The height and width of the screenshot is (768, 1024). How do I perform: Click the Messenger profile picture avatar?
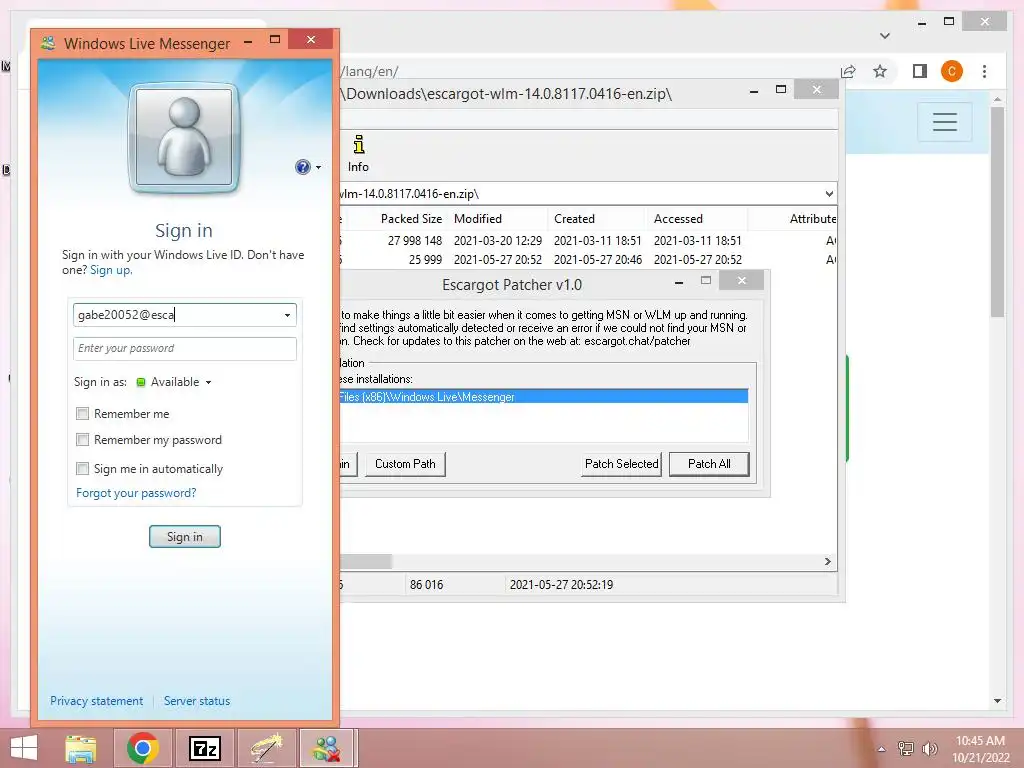point(184,138)
